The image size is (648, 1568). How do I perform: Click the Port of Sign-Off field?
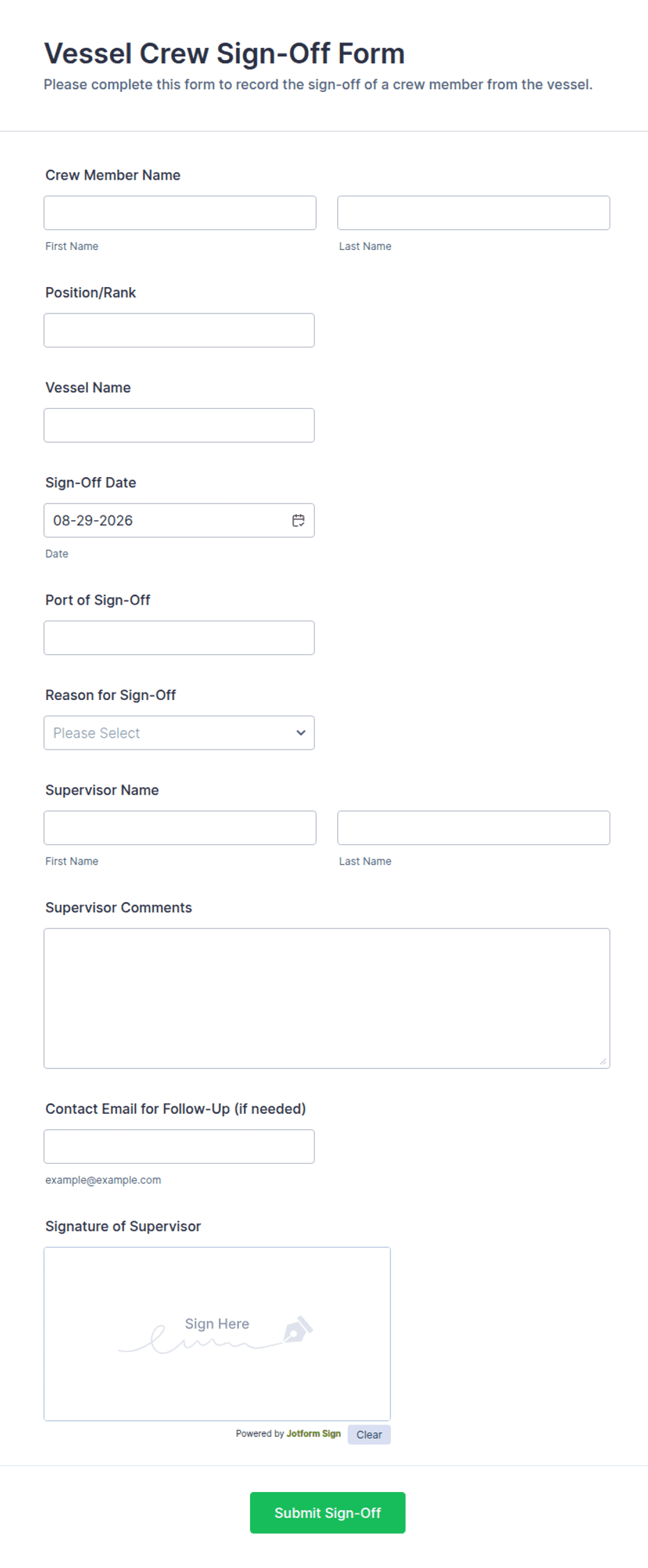(179, 637)
